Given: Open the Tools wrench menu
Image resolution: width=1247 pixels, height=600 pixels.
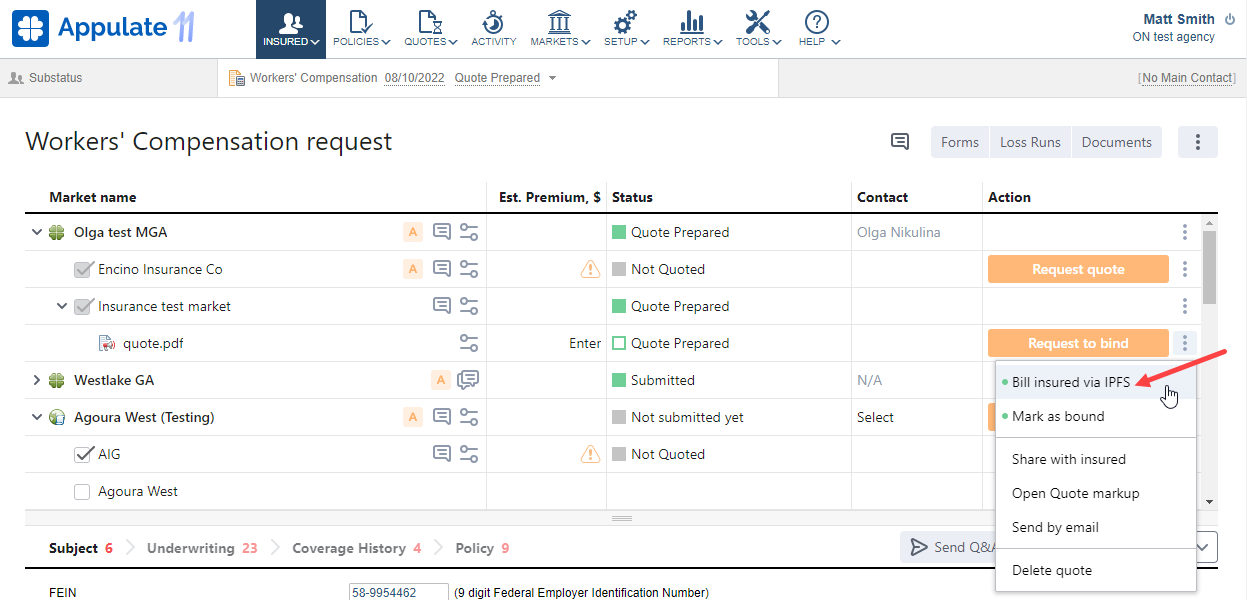Looking at the screenshot, I should click(758, 29).
